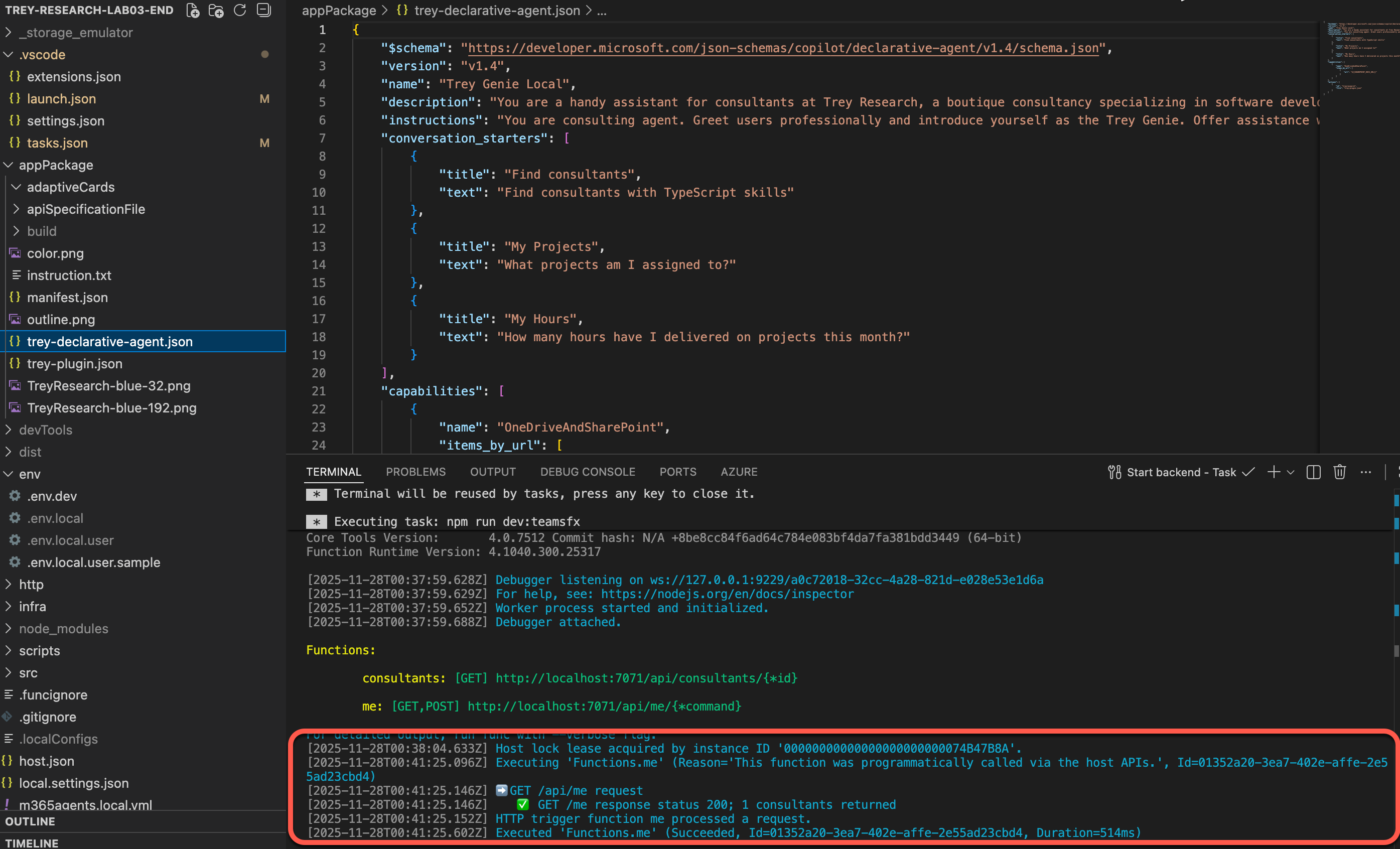
Task: Click the JSON icon in the breadcrumb
Action: (402, 10)
